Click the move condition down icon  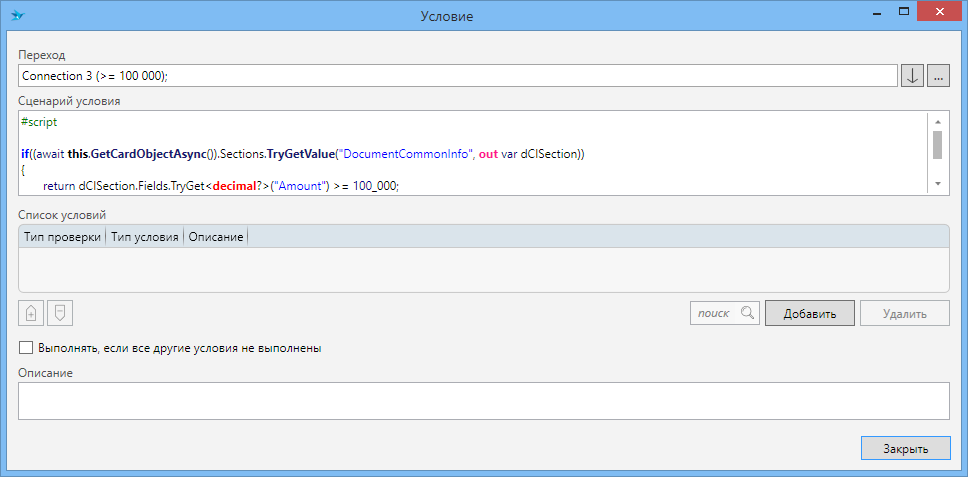point(60,313)
